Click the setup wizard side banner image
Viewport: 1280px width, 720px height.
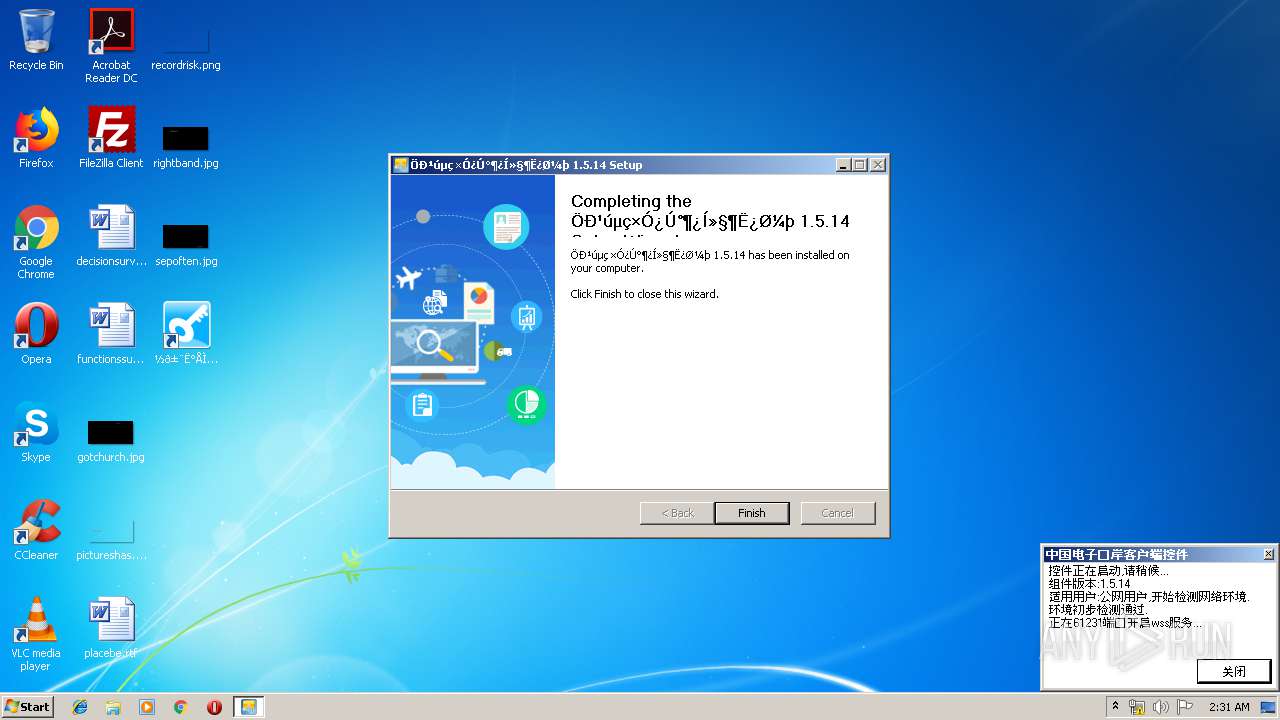pyautogui.click(x=472, y=332)
